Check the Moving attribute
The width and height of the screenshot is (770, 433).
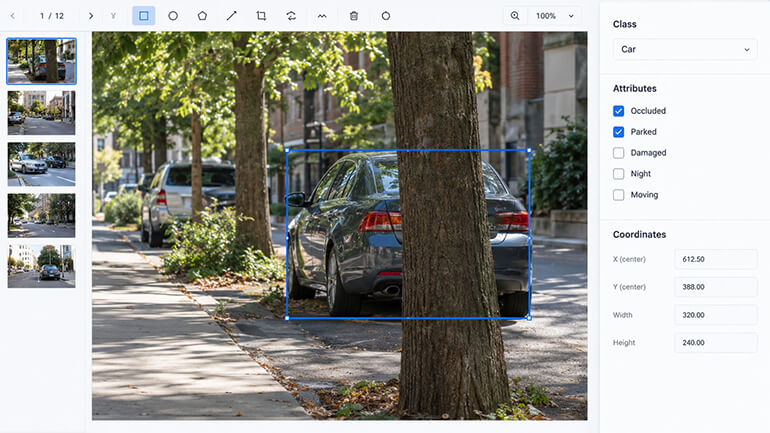(619, 195)
